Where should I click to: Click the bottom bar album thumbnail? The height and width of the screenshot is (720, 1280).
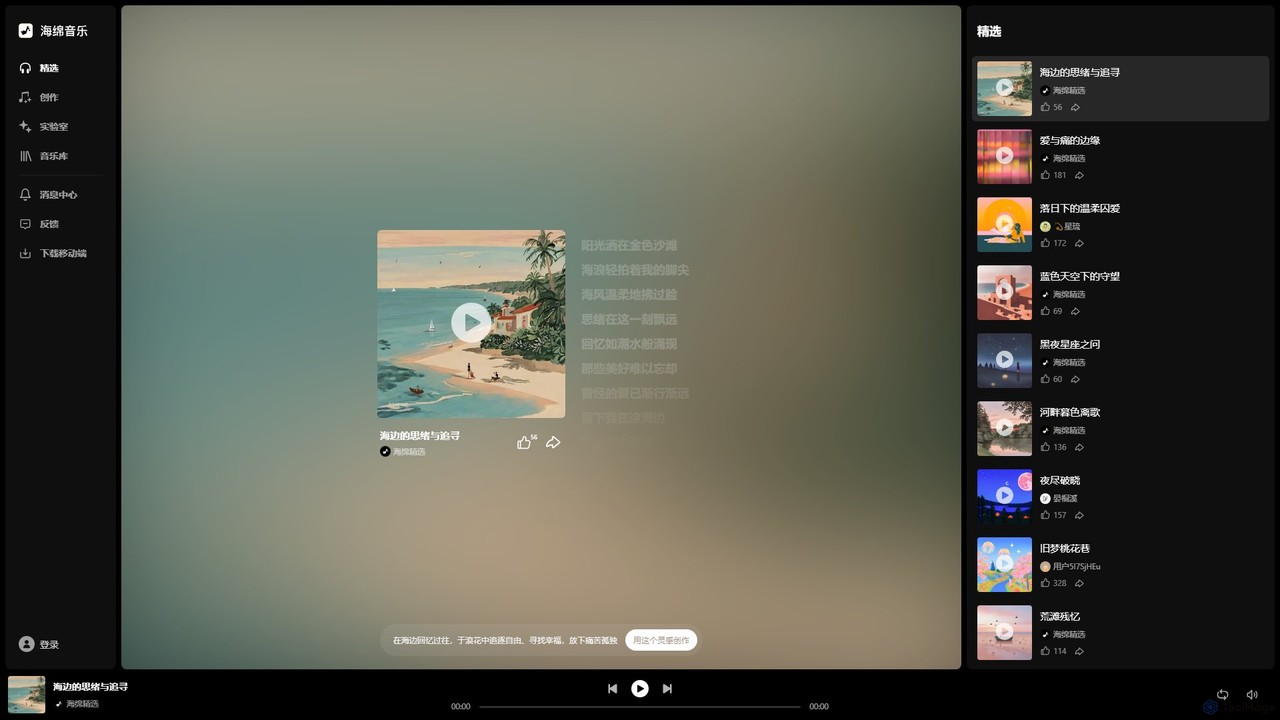pos(27,694)
